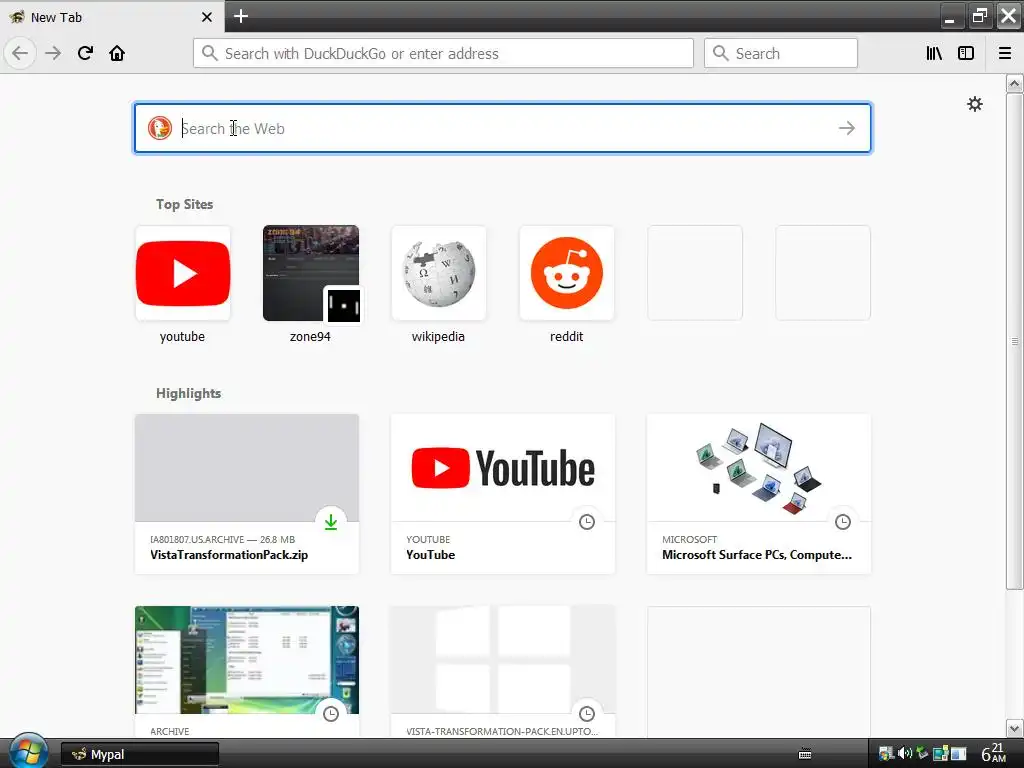Click history clock on Microsoft card
Image resolution: width=1024 pixels, height=768 pixels.
point(843,522)
